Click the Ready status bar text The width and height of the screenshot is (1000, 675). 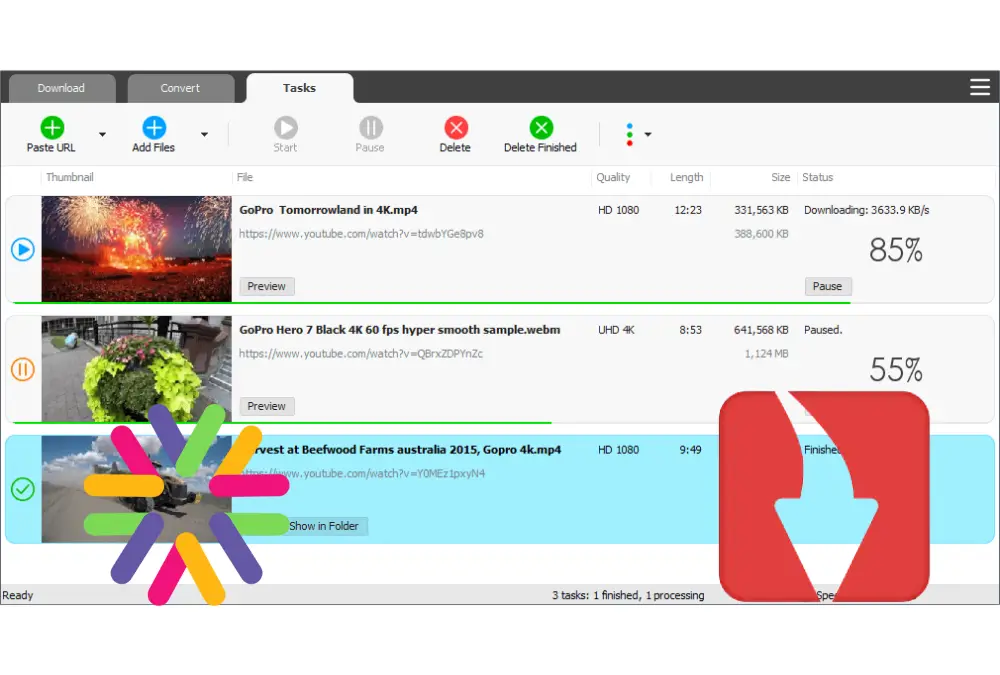click(x=17, y=595)
